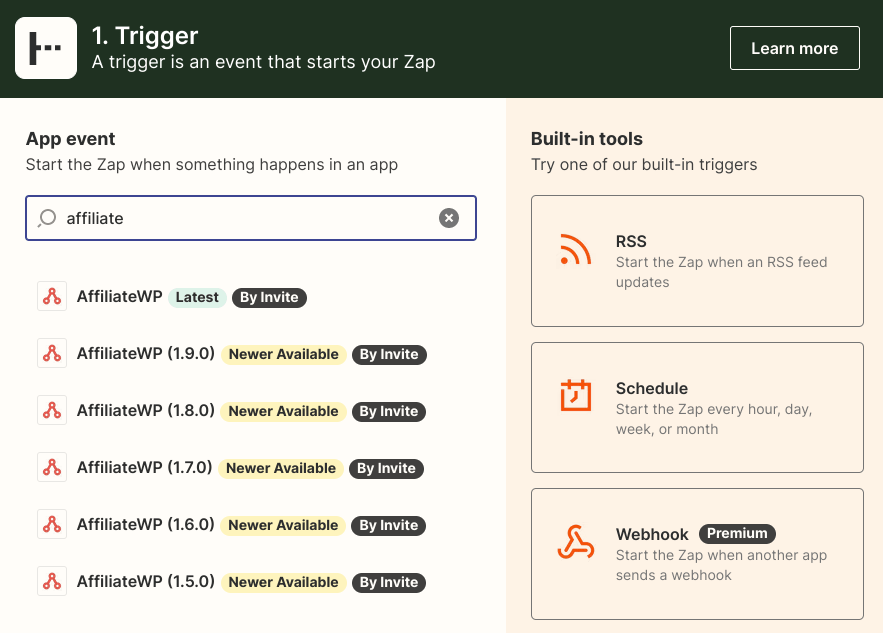Viewport: 883px width, 633px height.
Task: Click the Zapier trigger logo icon
Action: click(x=46, y=48)
